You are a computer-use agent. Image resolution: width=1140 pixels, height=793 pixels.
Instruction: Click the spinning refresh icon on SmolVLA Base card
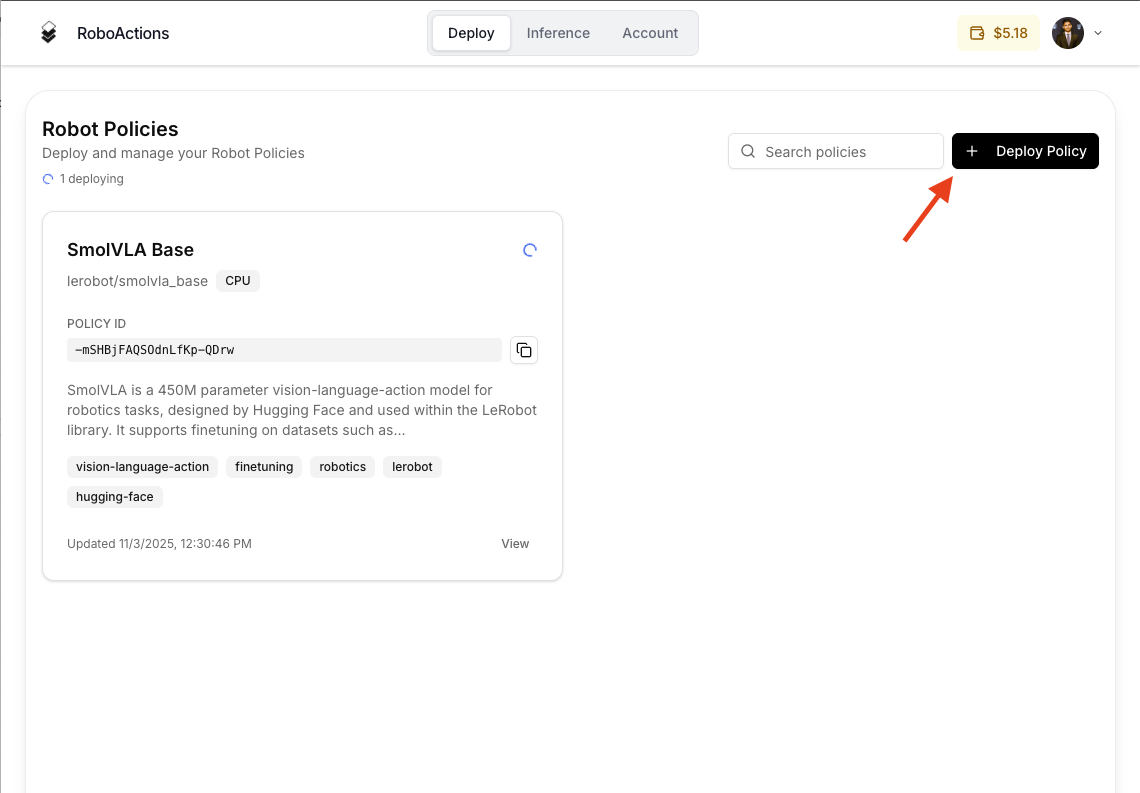click(x=530, y=250)
